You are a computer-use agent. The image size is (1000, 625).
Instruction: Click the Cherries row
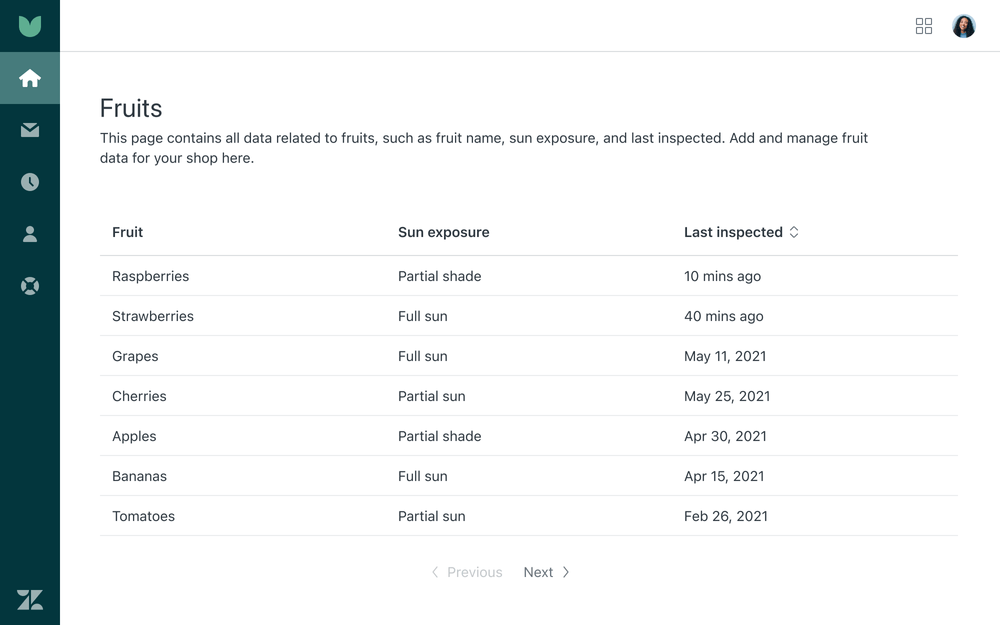[x=140, y=396]
